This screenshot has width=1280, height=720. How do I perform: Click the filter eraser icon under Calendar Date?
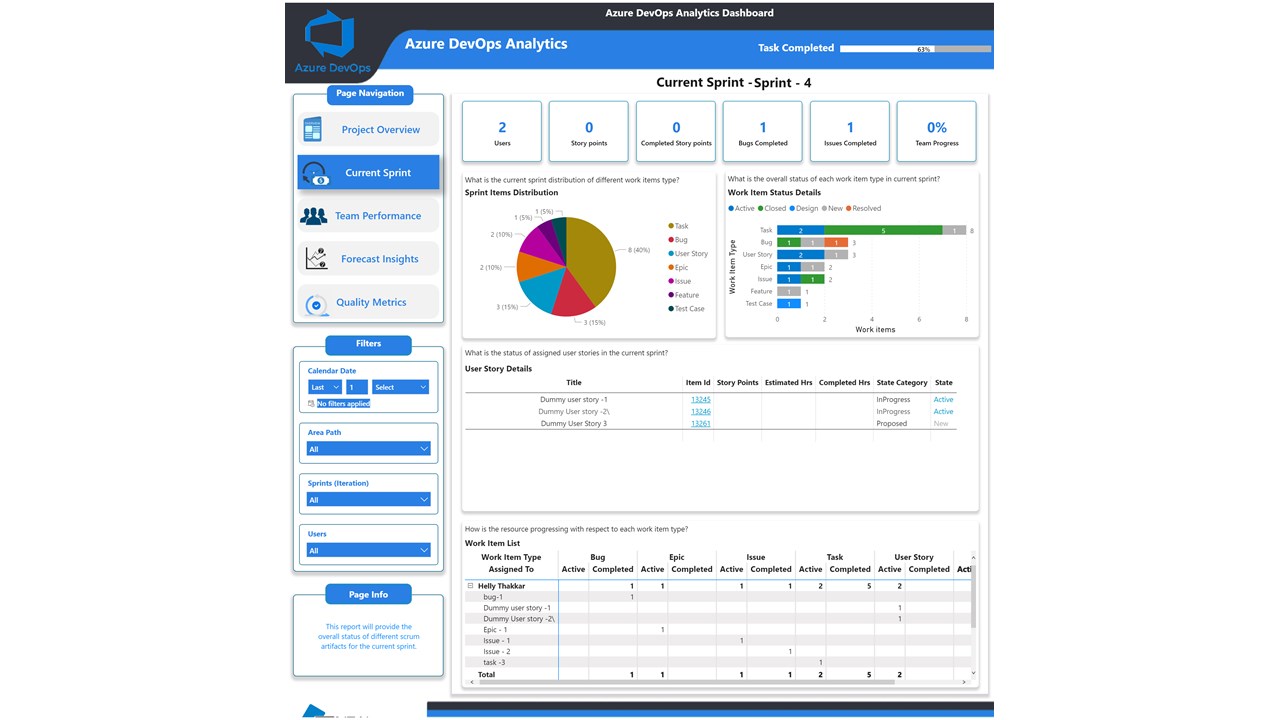click(311, 403)
